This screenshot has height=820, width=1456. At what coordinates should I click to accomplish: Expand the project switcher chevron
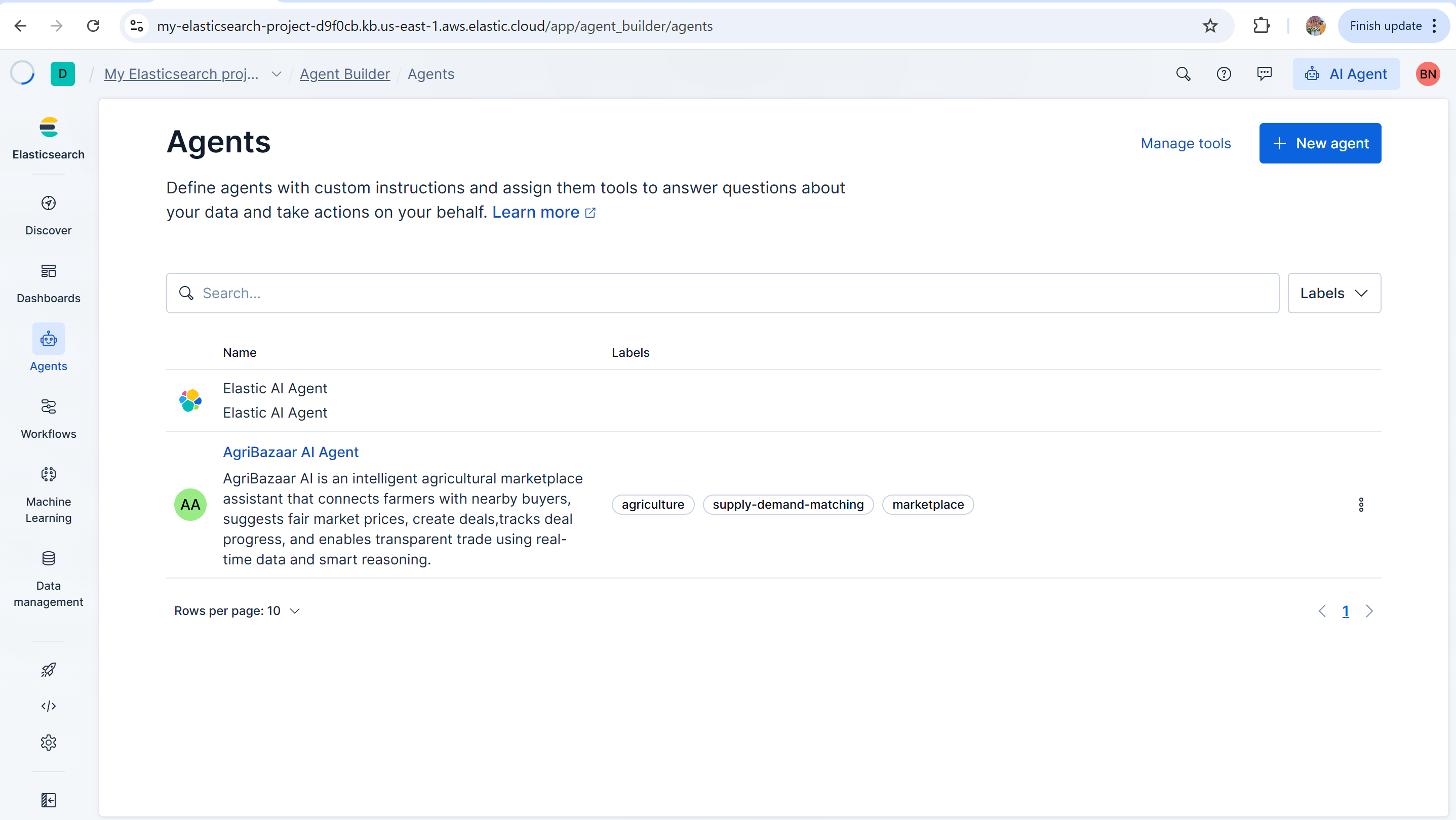pyautogui.click(x=277, y=74)
